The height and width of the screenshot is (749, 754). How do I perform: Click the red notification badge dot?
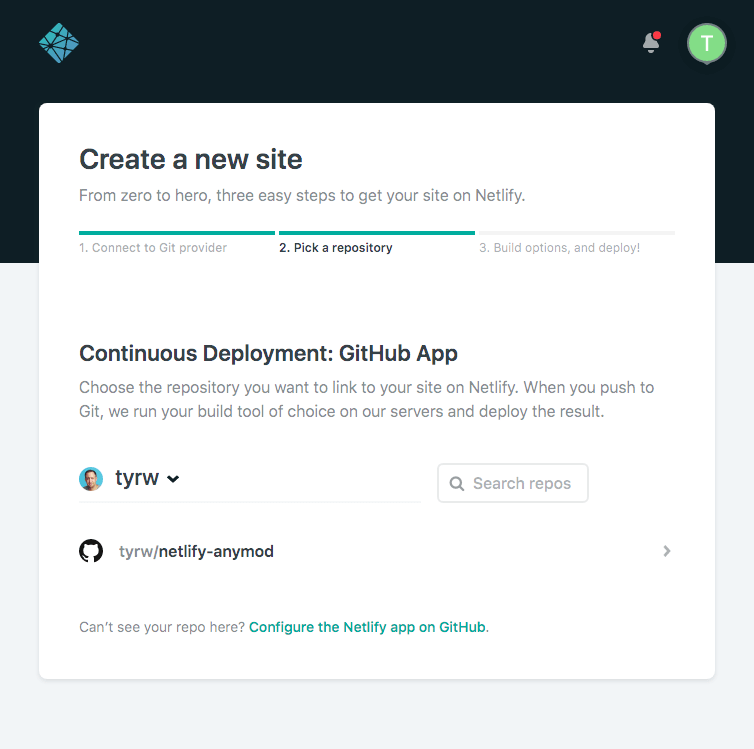657,35
